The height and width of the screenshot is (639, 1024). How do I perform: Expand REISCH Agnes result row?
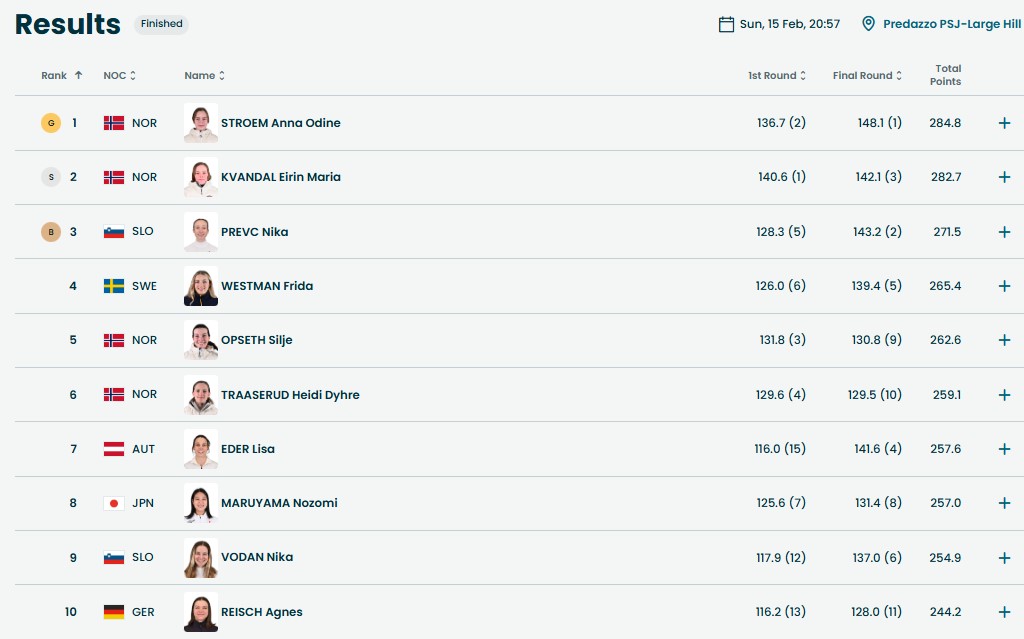pyautogui.click(x=1004, y=612)
